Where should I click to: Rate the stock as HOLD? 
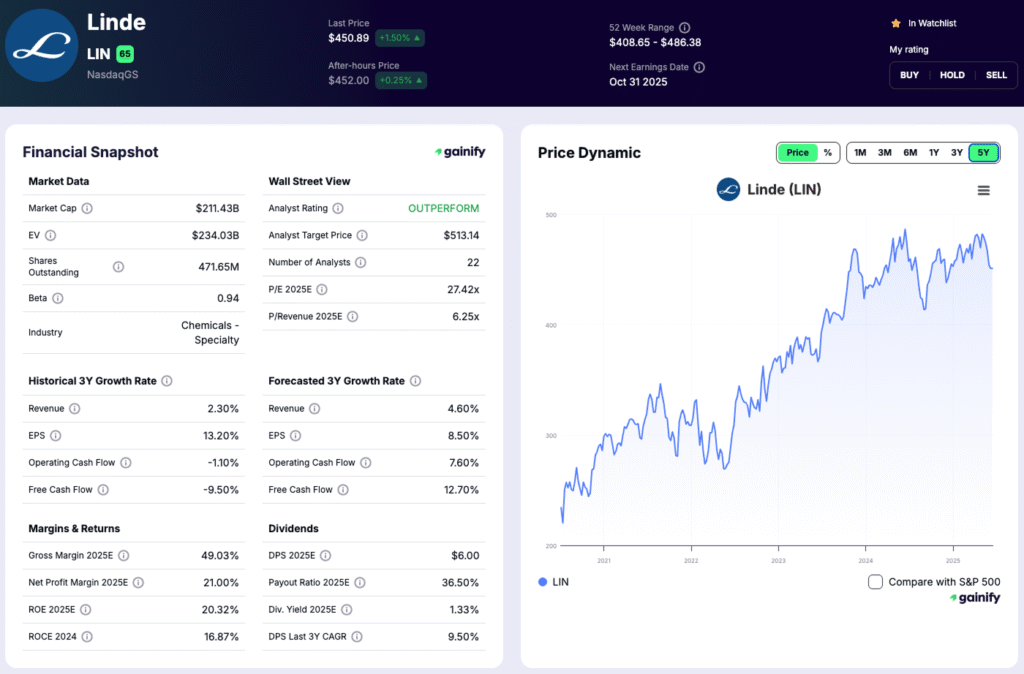pyautogui.click(x=952, y=74)
